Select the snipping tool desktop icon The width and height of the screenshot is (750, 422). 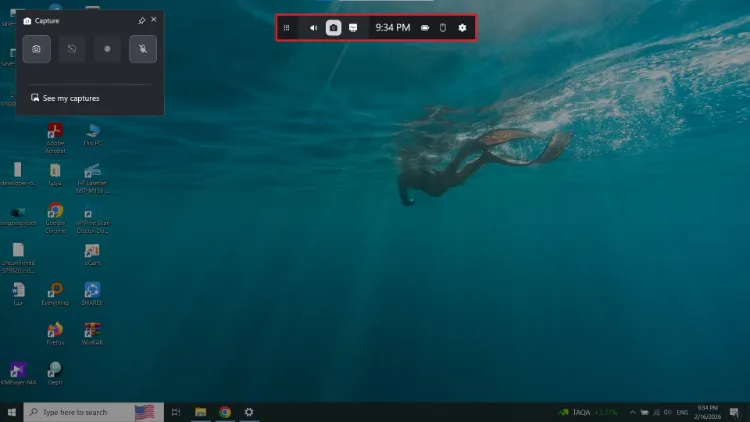[18, 216]
